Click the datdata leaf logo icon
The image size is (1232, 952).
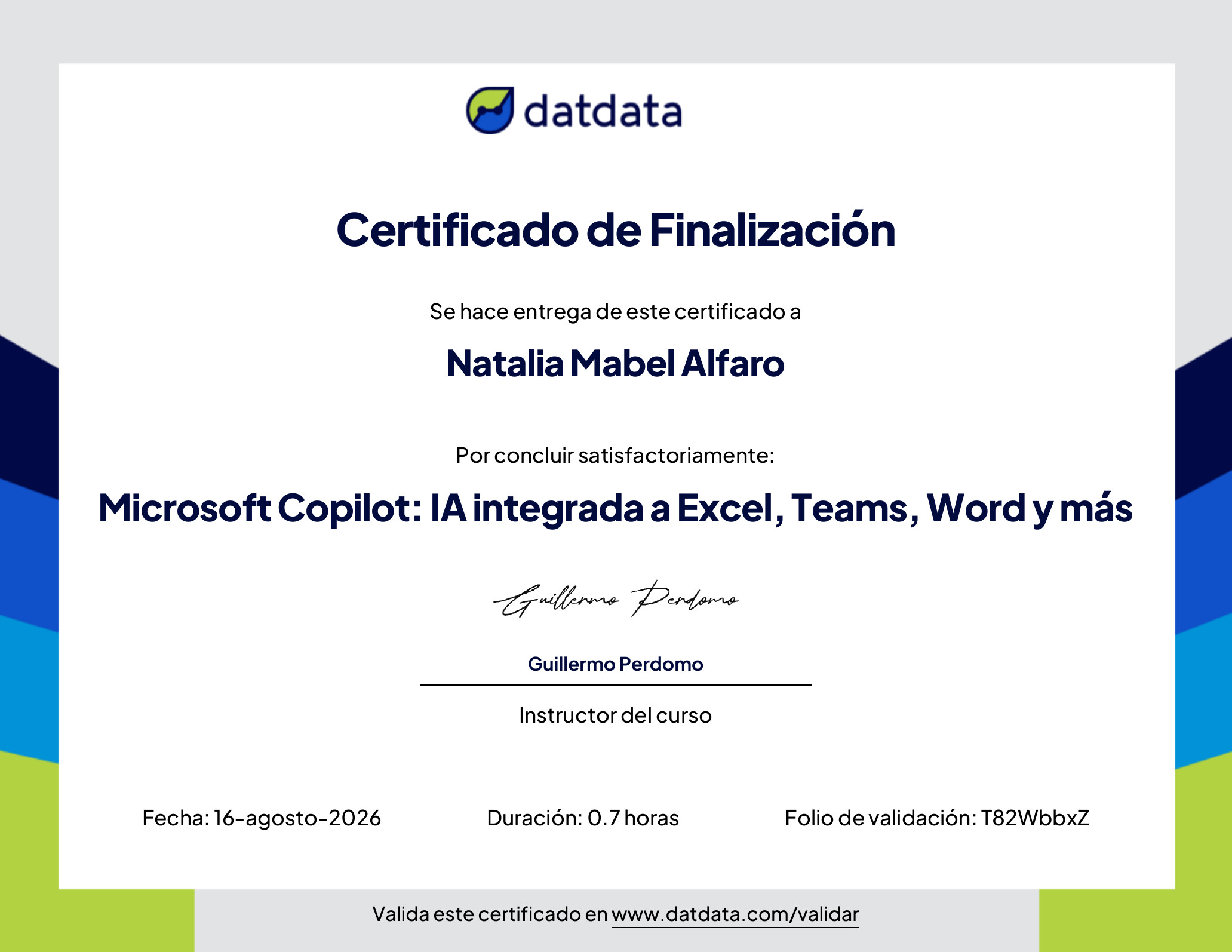pos(490,110)
